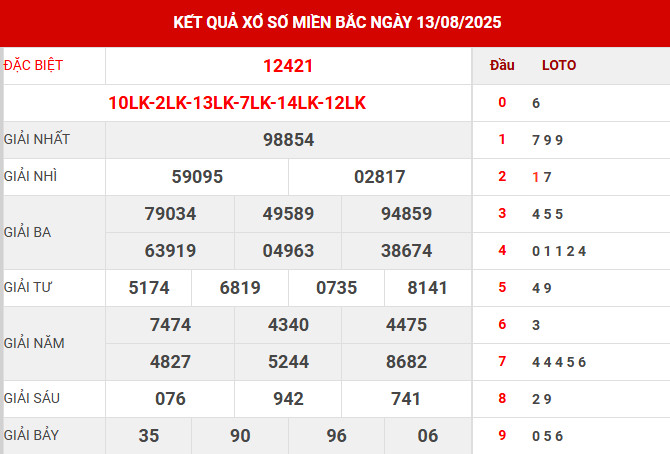Image resolution: width=670 pixels, height=454 pixels.
Task: Click the special prize number 12421
Action: click(x=288, y=66)
